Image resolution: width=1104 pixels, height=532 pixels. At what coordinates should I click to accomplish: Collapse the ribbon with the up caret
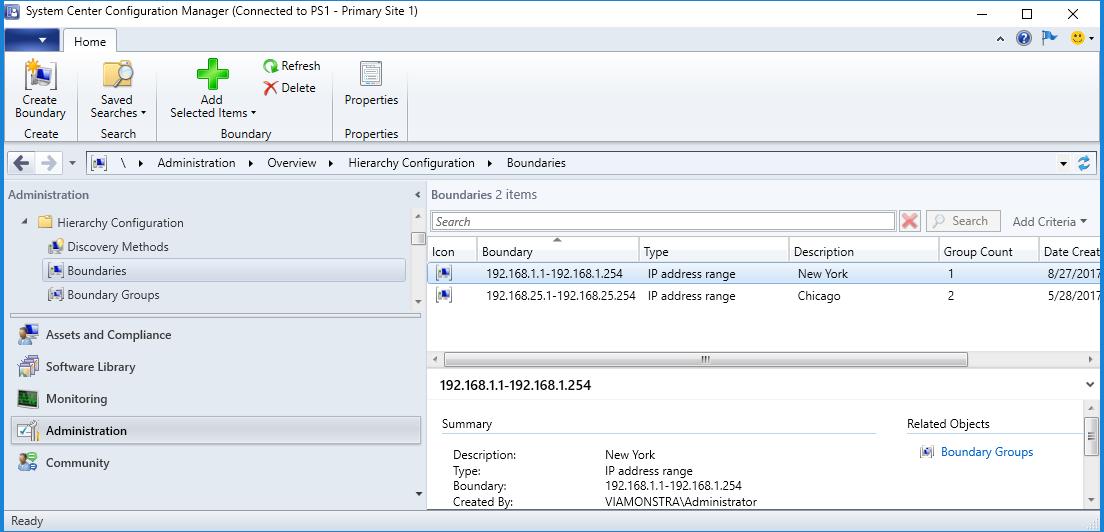tap(1000, 39)
